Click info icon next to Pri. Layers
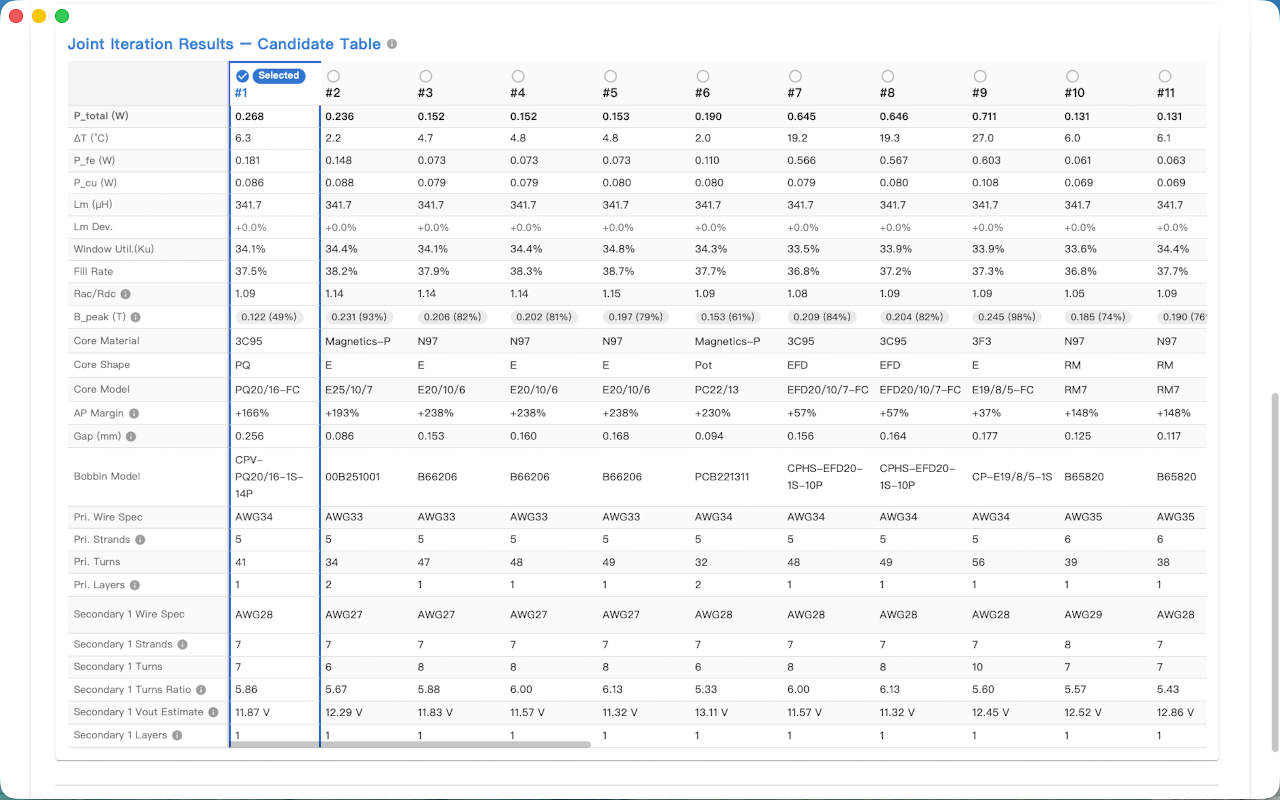 coord(134,585)
